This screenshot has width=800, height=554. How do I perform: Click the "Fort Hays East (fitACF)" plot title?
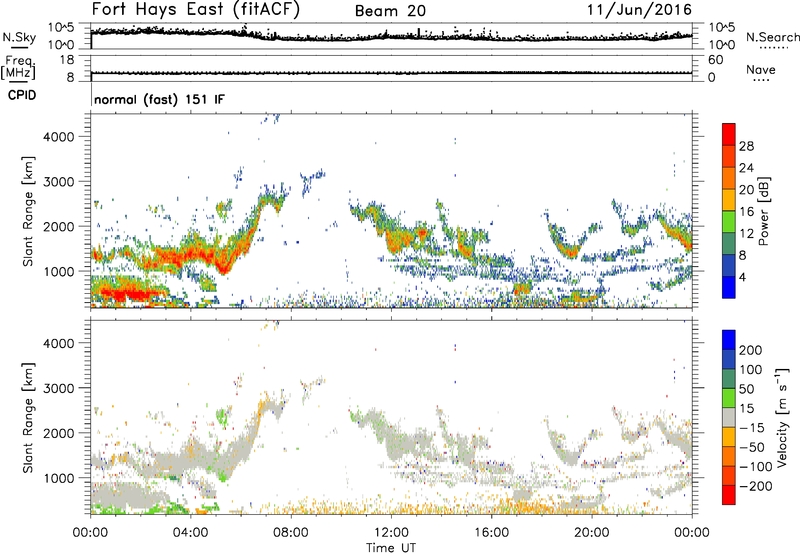point(196,10)
